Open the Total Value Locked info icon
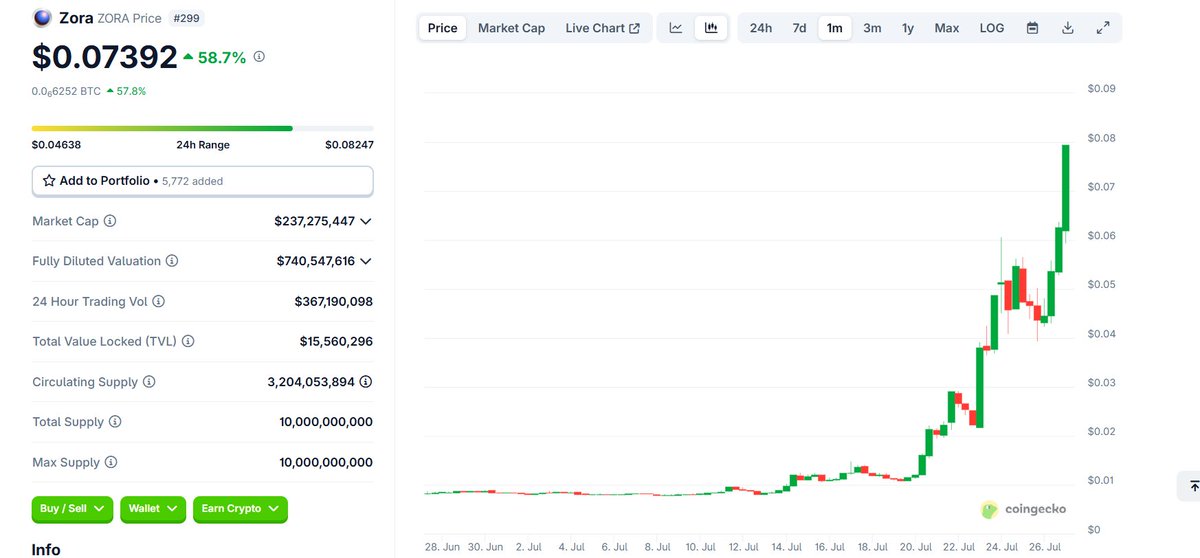1200x558 pixels. (x=188, y=341)
